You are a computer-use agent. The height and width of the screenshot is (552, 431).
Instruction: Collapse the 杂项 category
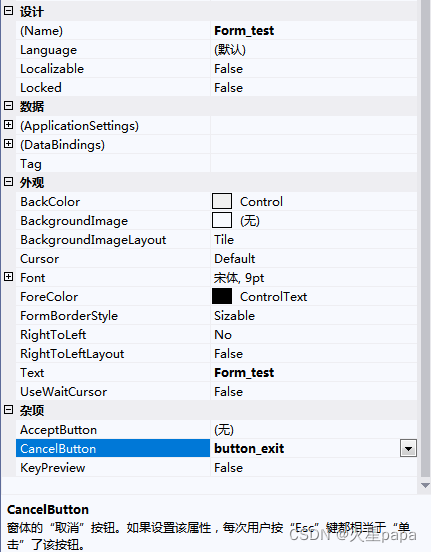pyautogui.click(x=8, y=410)
